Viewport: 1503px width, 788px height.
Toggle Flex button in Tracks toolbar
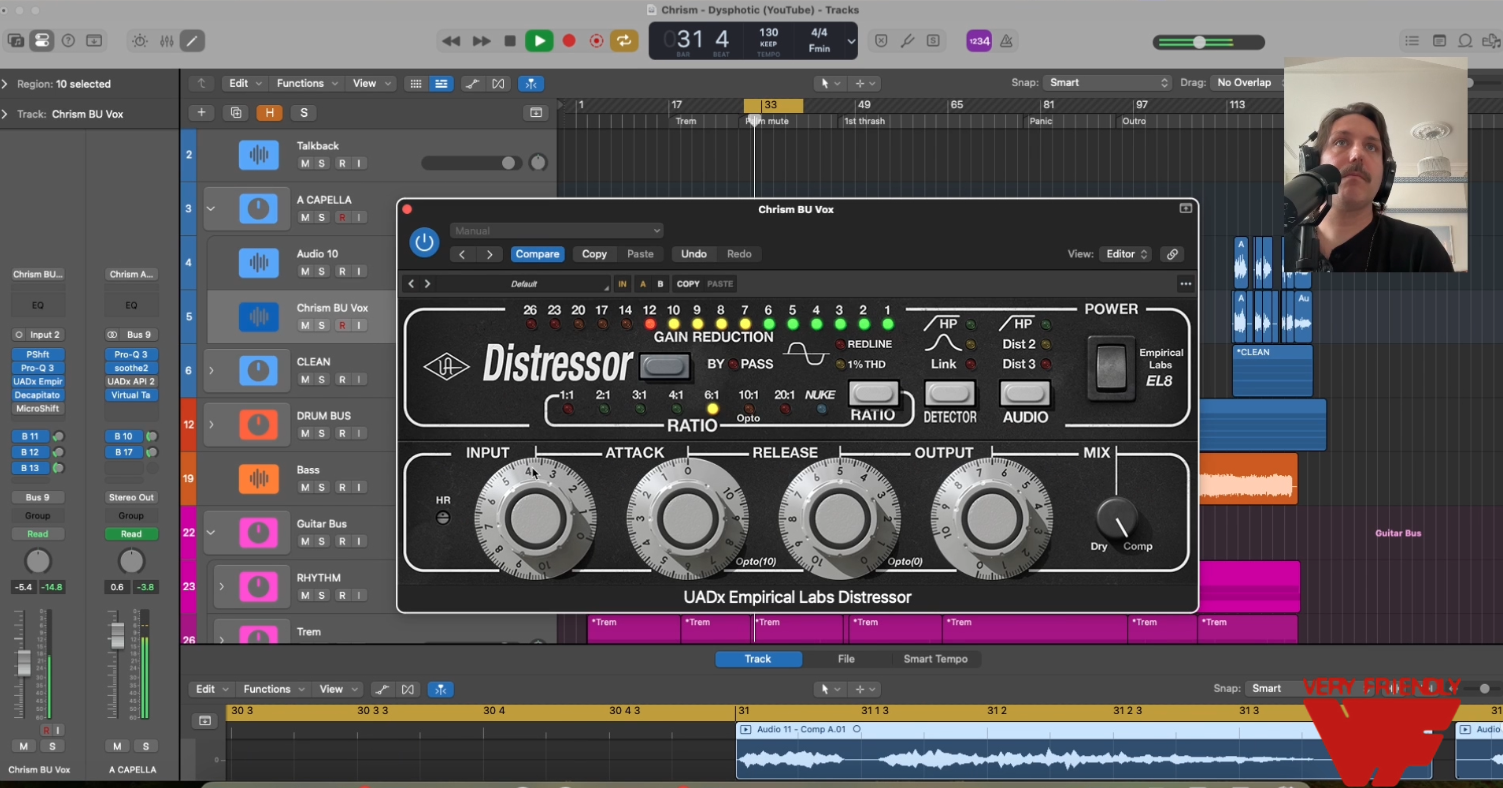497,84
